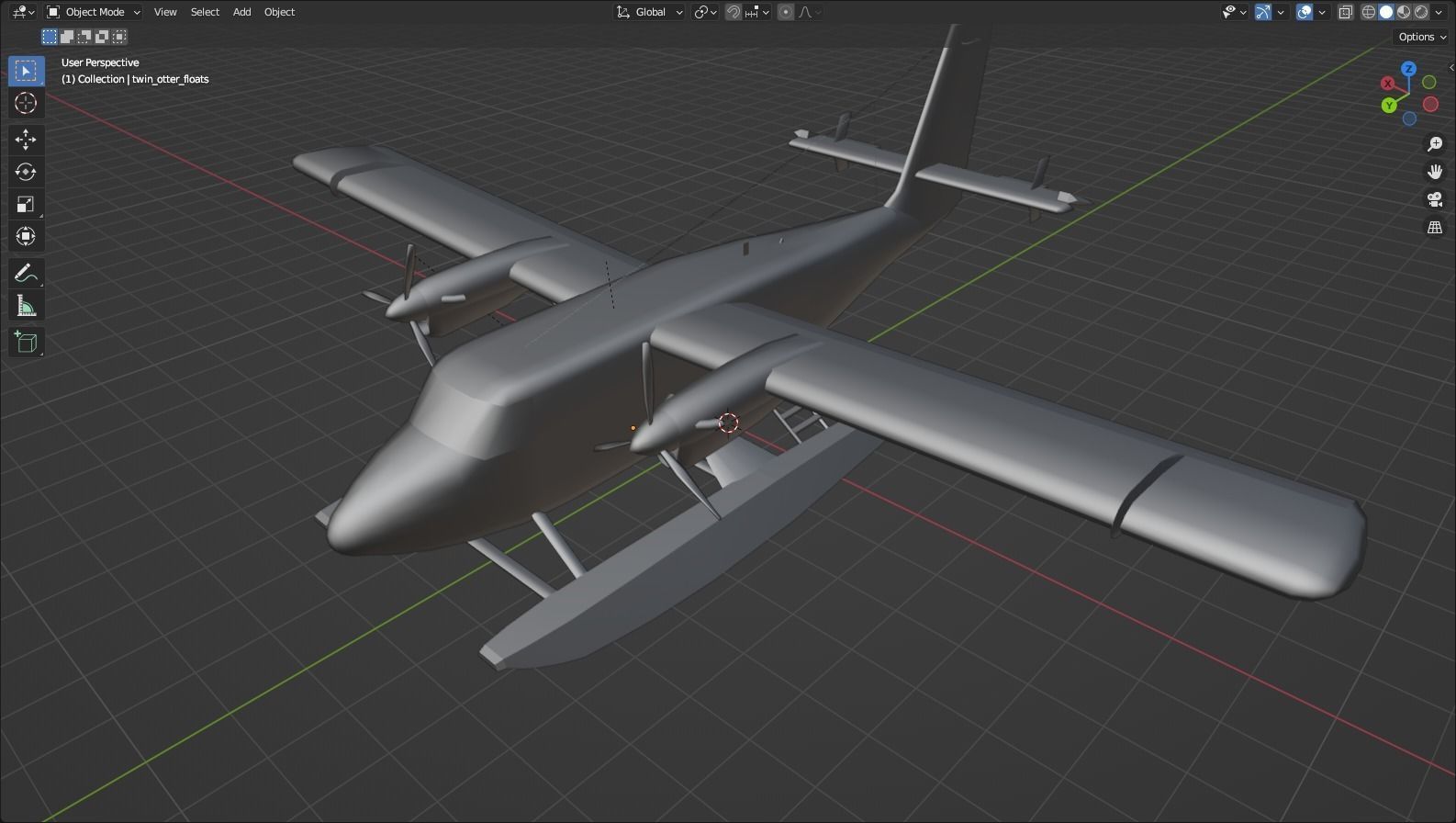This screenshot has height=823, width=1456.
Task: Select the Select Box tool
Action: 26,71
